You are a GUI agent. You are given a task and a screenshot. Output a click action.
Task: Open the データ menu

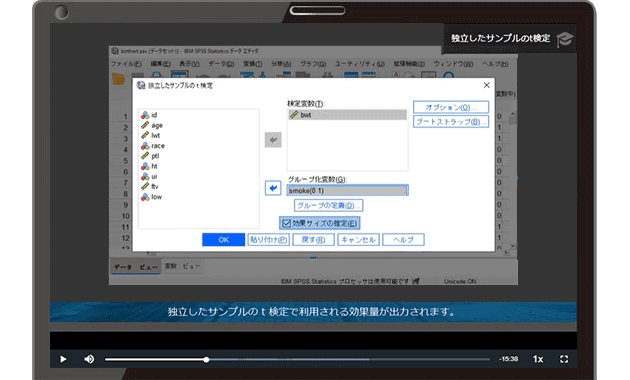point(221,64)
